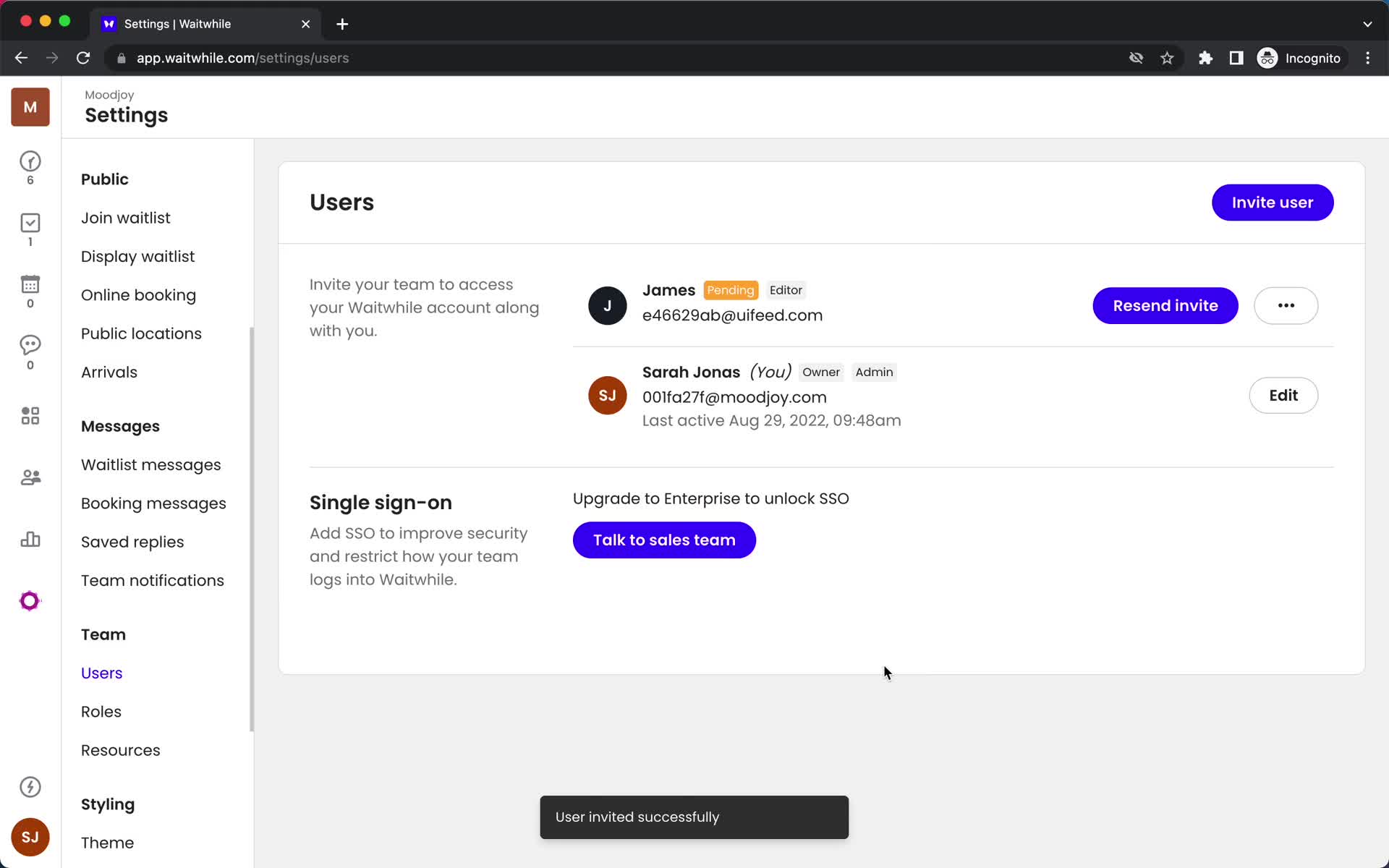Select Users under Team section
The image size is (1389, 868).
point(101,672)
